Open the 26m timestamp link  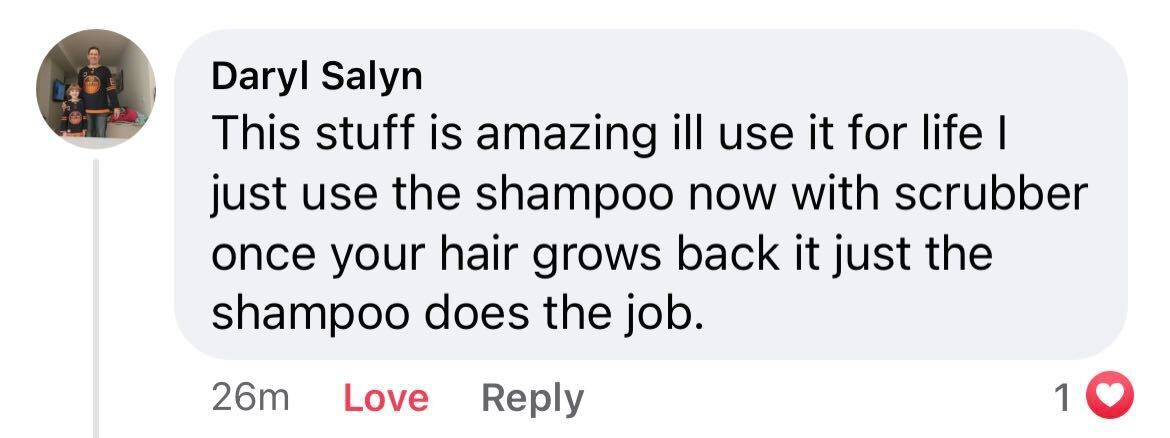point(250,398)
